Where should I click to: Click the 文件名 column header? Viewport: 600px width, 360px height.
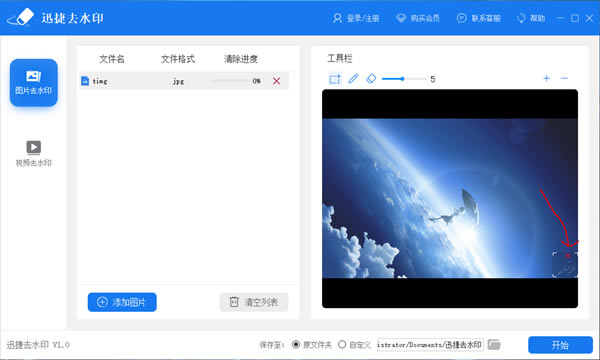112,59
